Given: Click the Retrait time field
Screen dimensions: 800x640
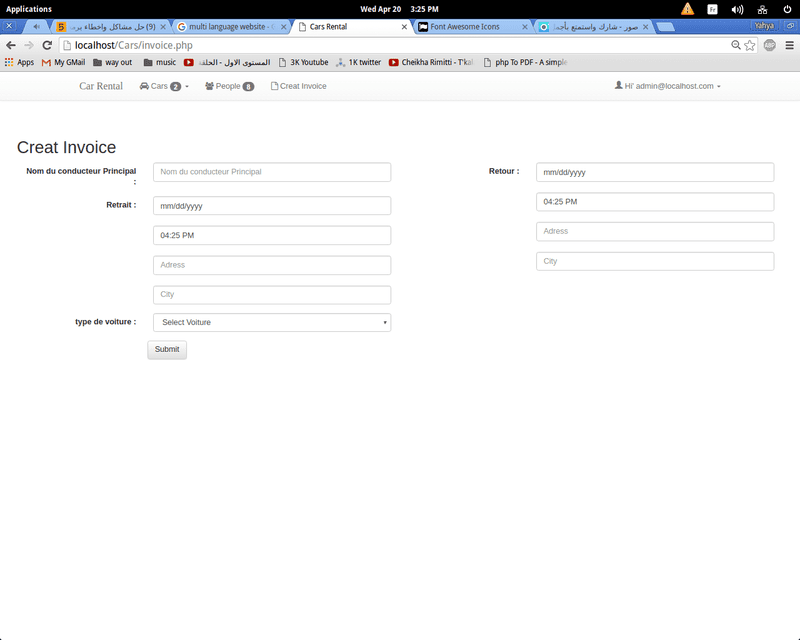Looking at the screenshot, I should click(x=272, y=235).
